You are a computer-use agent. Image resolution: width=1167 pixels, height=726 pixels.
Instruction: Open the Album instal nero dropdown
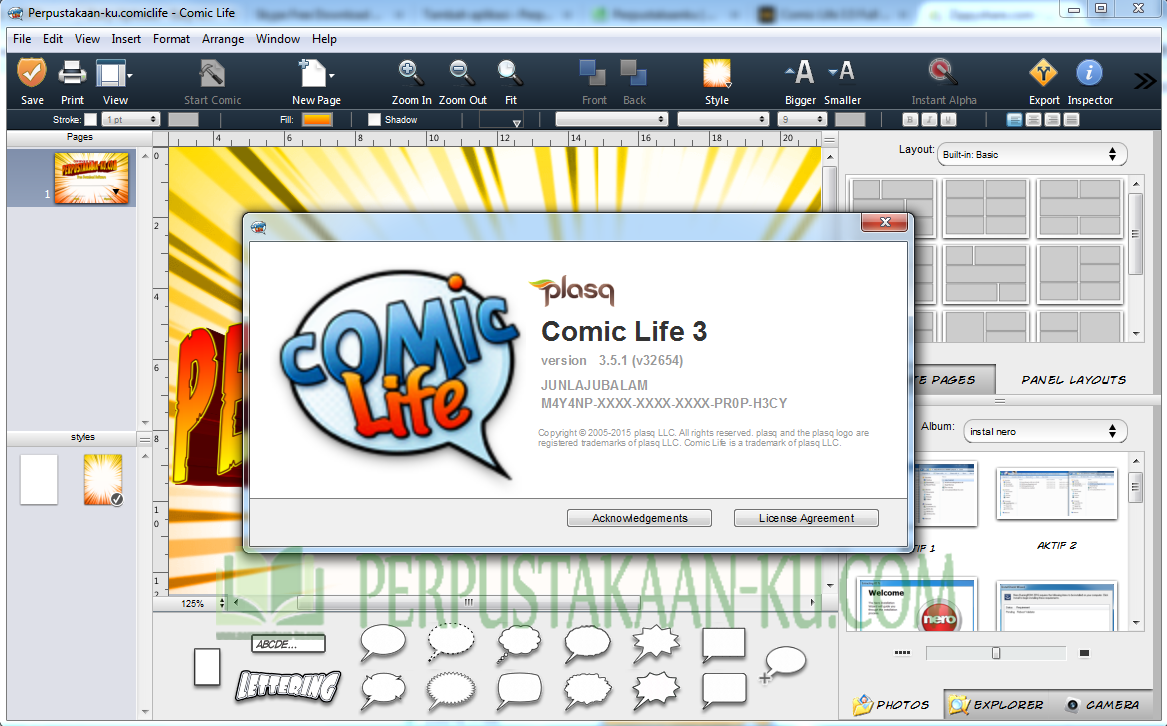(1045, 431)
